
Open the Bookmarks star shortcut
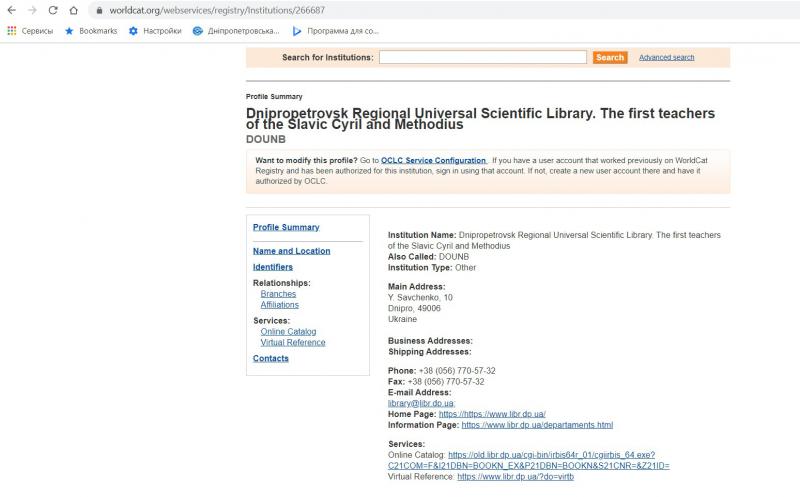coord(91,31)
